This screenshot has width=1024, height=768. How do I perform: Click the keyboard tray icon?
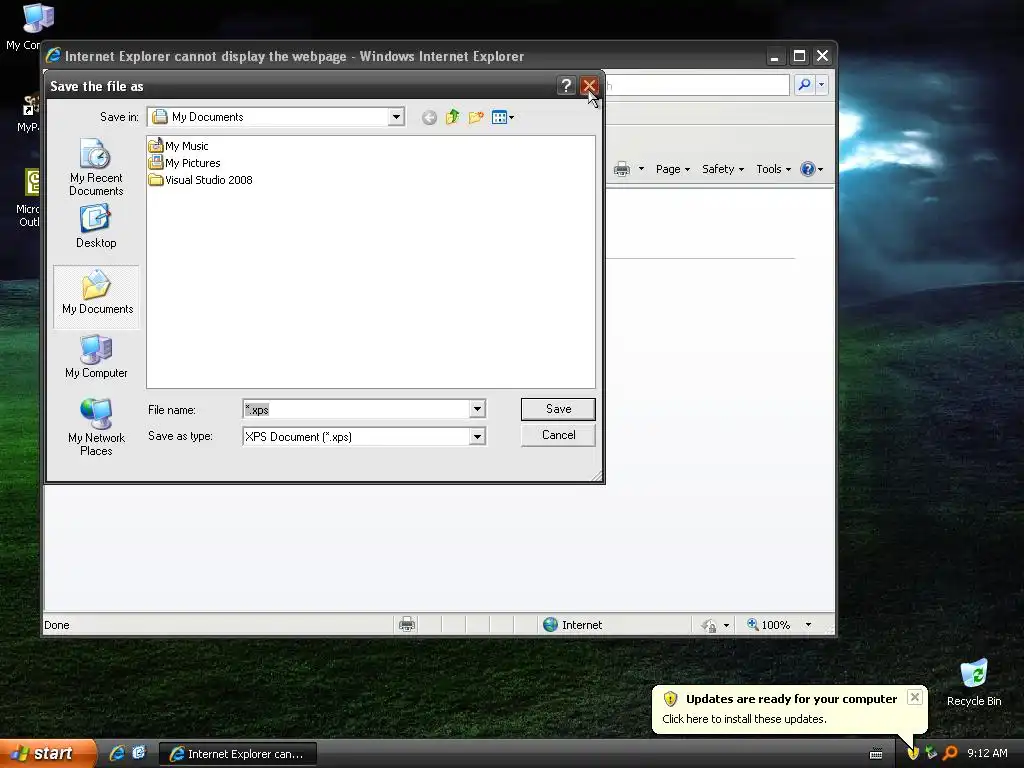click(876, 754)
